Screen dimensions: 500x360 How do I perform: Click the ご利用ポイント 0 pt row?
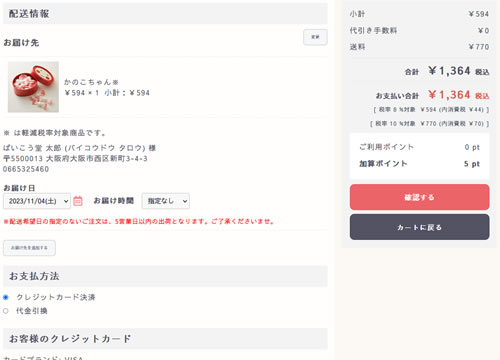click(419, 147)
